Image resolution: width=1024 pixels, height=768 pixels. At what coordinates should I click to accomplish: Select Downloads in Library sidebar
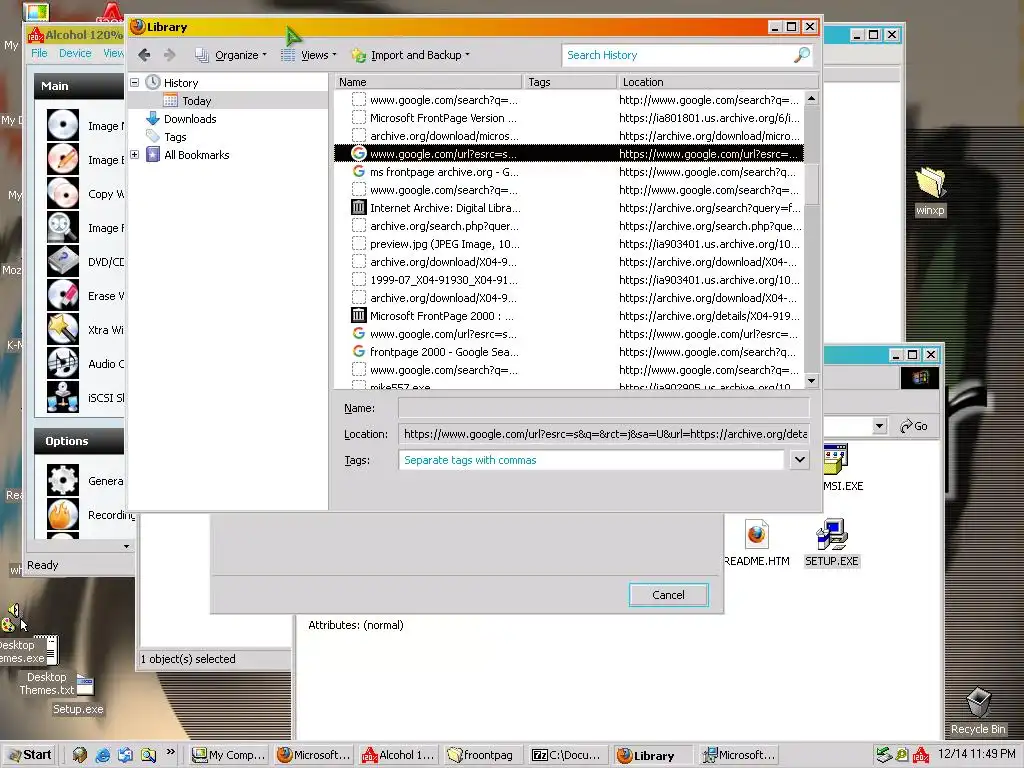(x=190, y=119)
